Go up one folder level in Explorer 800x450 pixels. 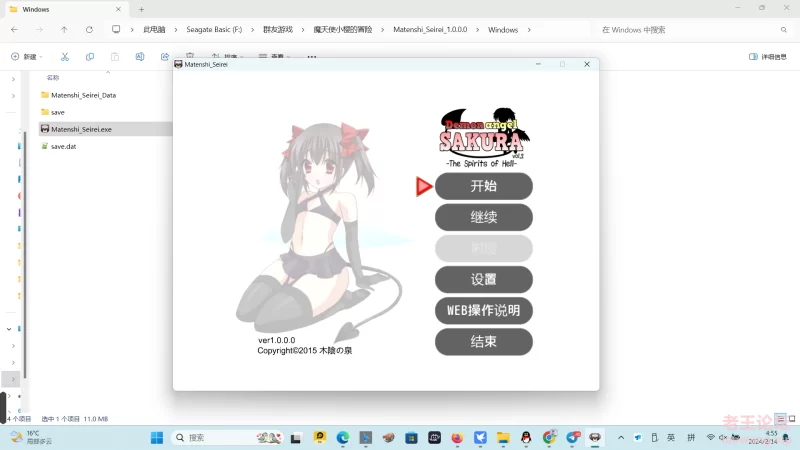(x=64, y=30)
